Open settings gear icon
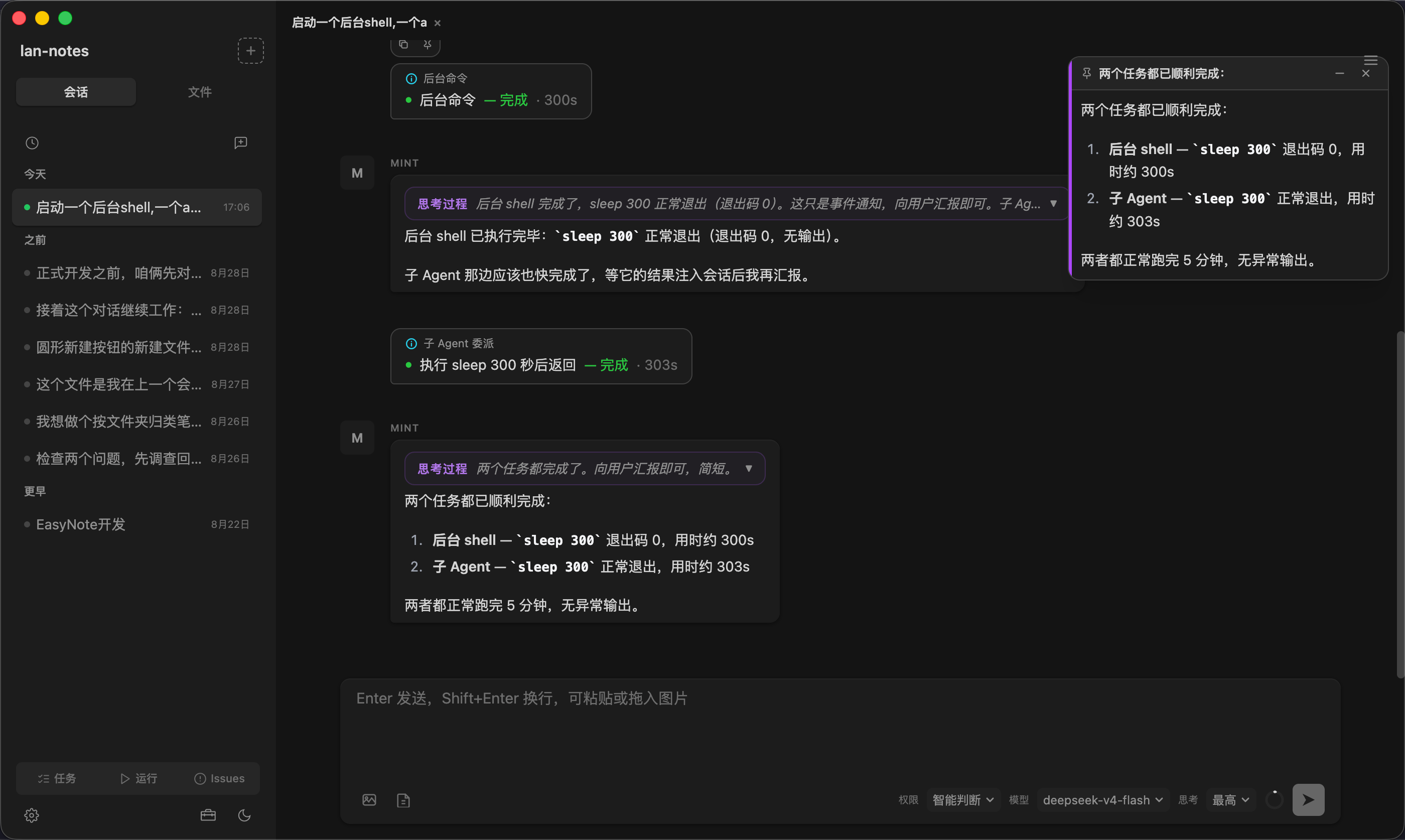This screenshot has width=1405, height=840. tap(32, 815)
